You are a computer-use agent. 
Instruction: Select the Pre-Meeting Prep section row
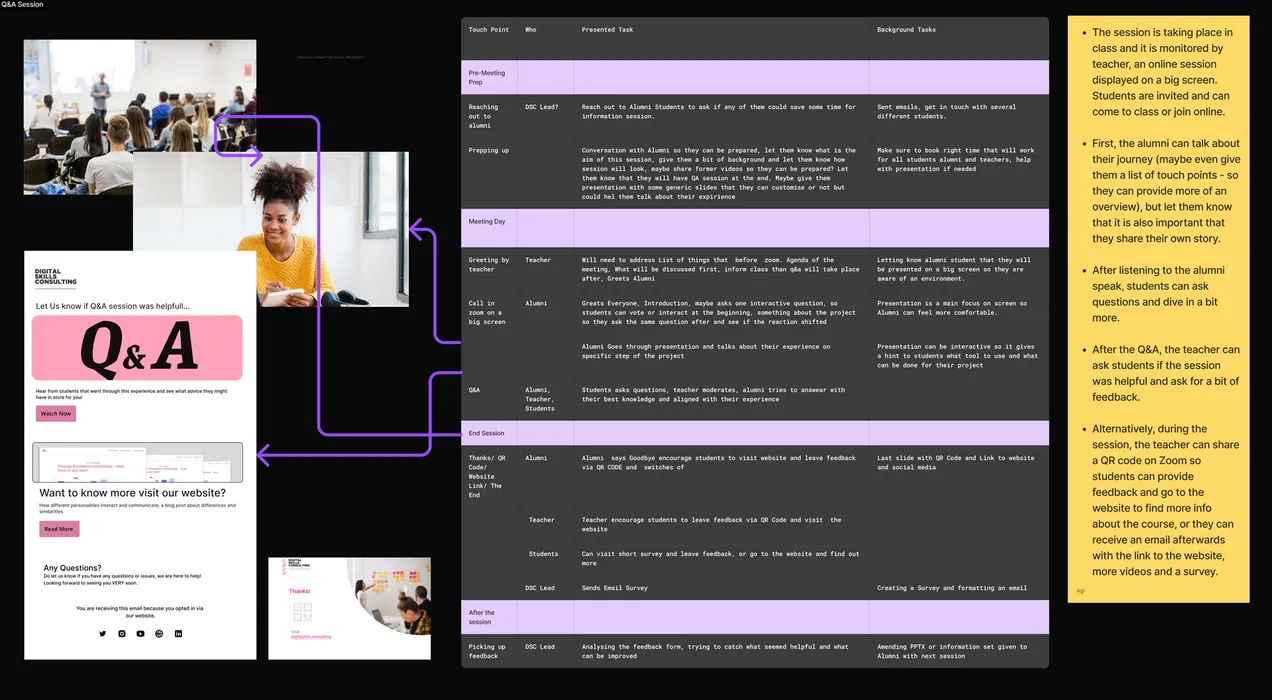pyautogui.click(x=754, y=77)
